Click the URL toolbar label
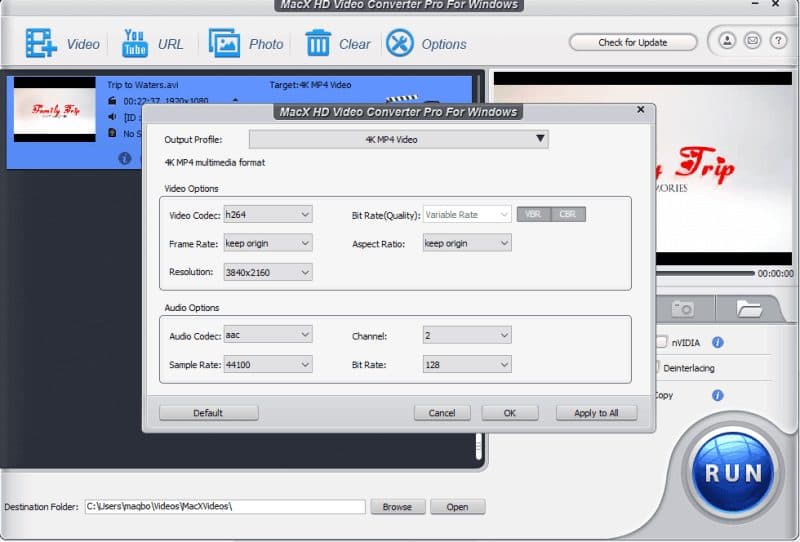This screenshot has width=800, height=542. [x=170, y=44]
